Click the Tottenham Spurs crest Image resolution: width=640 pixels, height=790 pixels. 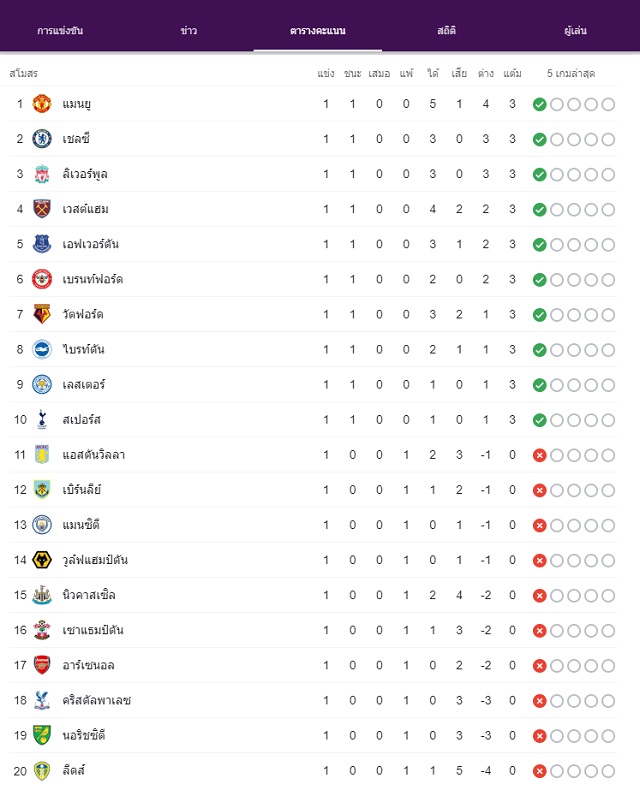(42, 419)
